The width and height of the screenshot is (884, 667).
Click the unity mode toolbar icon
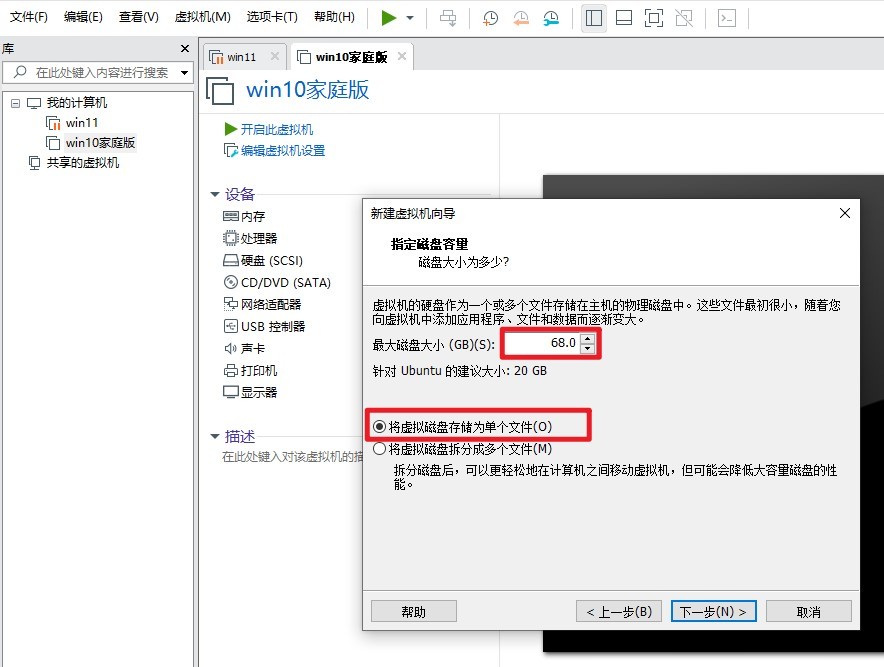coord(684,18)
